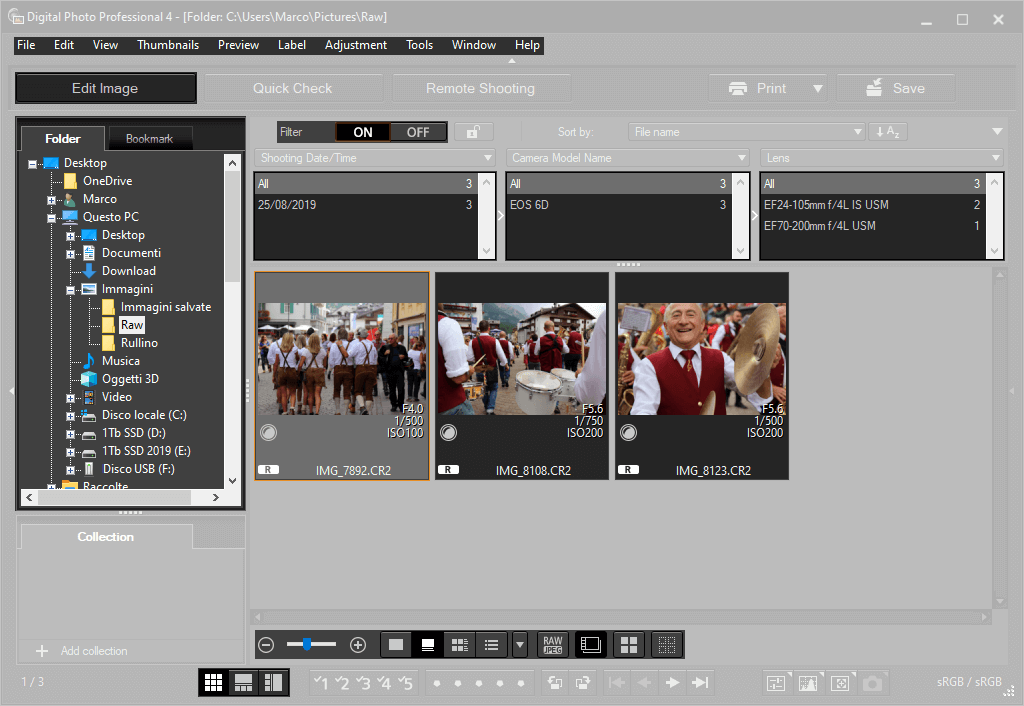
Task: Click Add collection
Action: pyautogui.click(x=82, y=651)
